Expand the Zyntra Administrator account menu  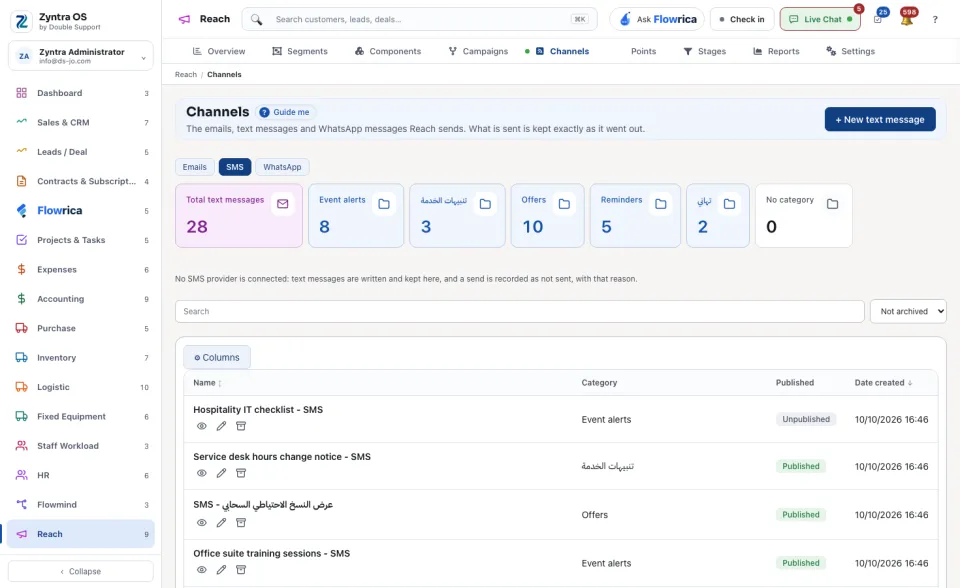(x=81, y=56)
